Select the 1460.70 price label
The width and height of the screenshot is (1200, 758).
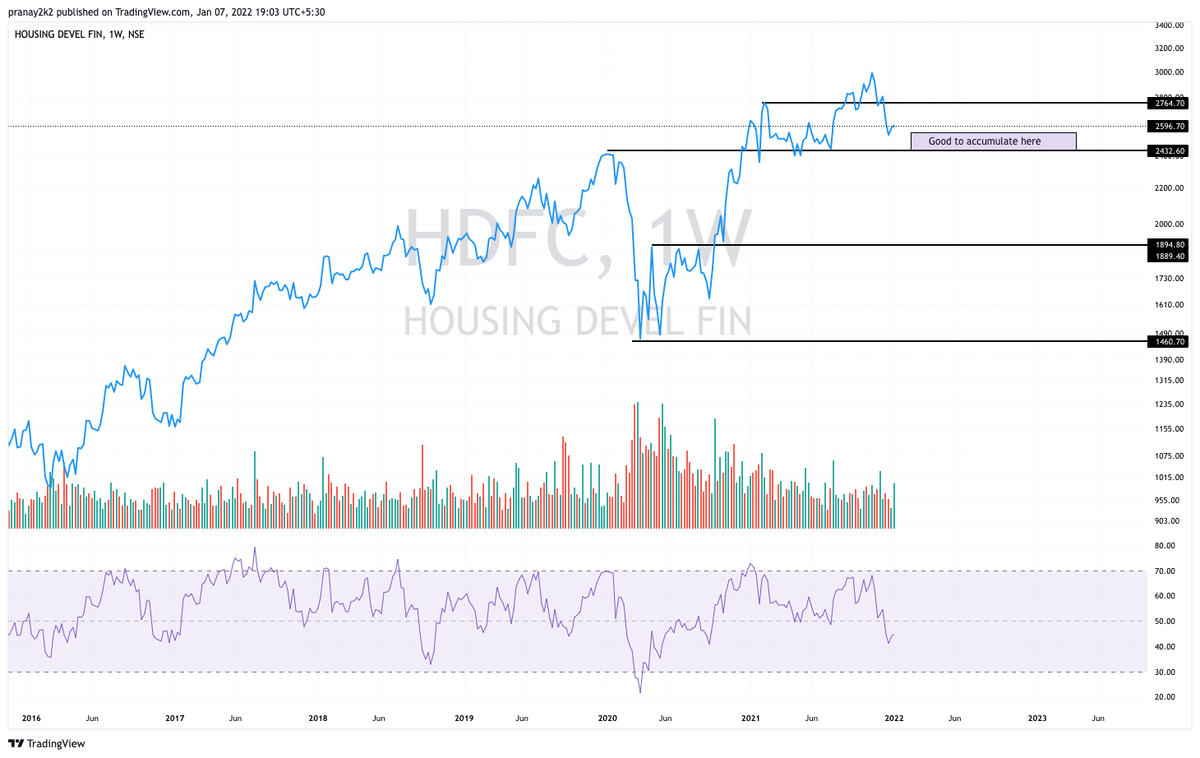point(1168,341)
